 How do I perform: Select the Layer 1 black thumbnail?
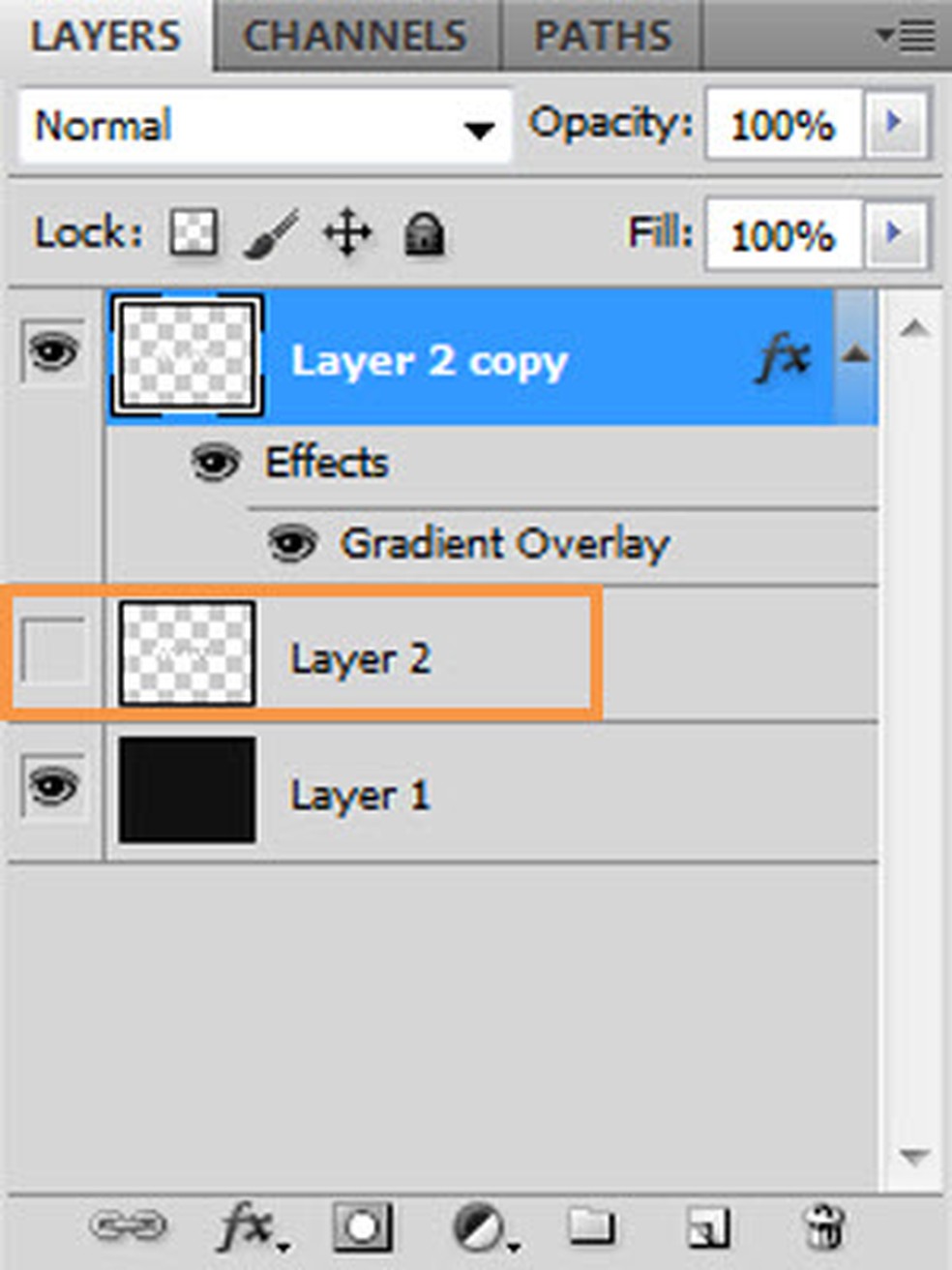[187, 790]
